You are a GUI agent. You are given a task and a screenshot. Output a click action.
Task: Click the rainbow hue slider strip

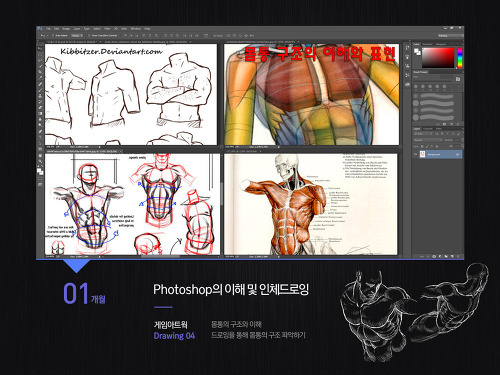click(x=460, y=57)
